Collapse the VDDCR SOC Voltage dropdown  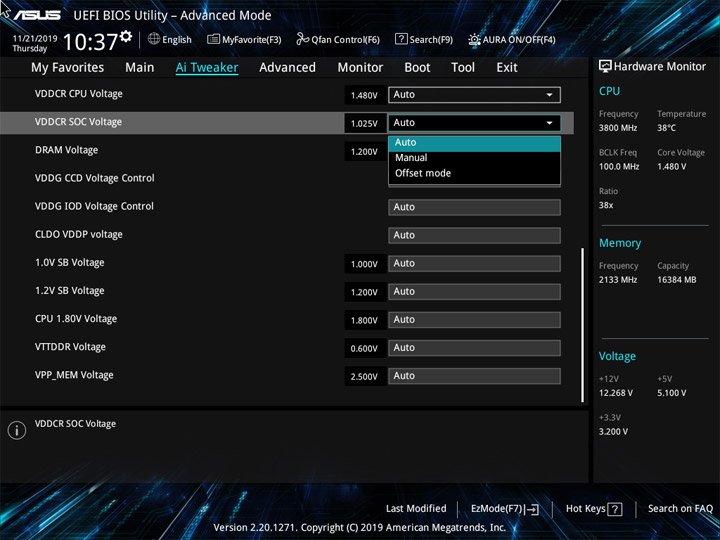pyautogui.click(x=474, y=123)
